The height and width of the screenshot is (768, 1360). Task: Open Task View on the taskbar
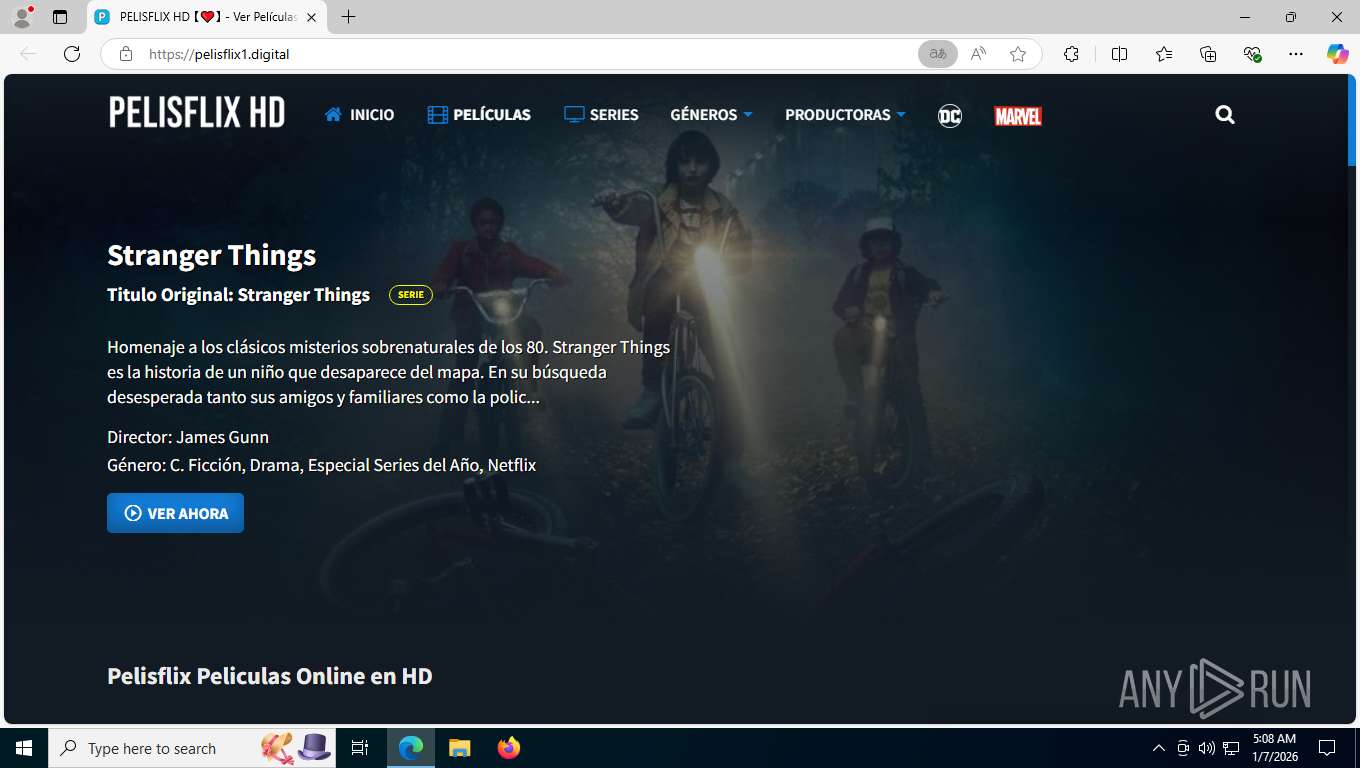360,748
